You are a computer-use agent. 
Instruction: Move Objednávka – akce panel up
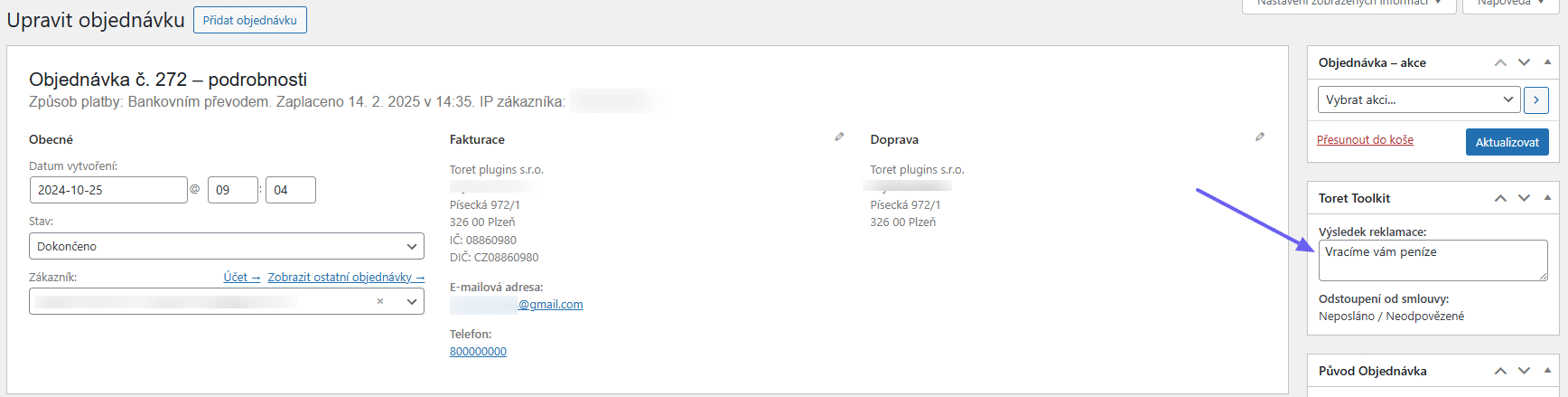tap(1500, 62)
